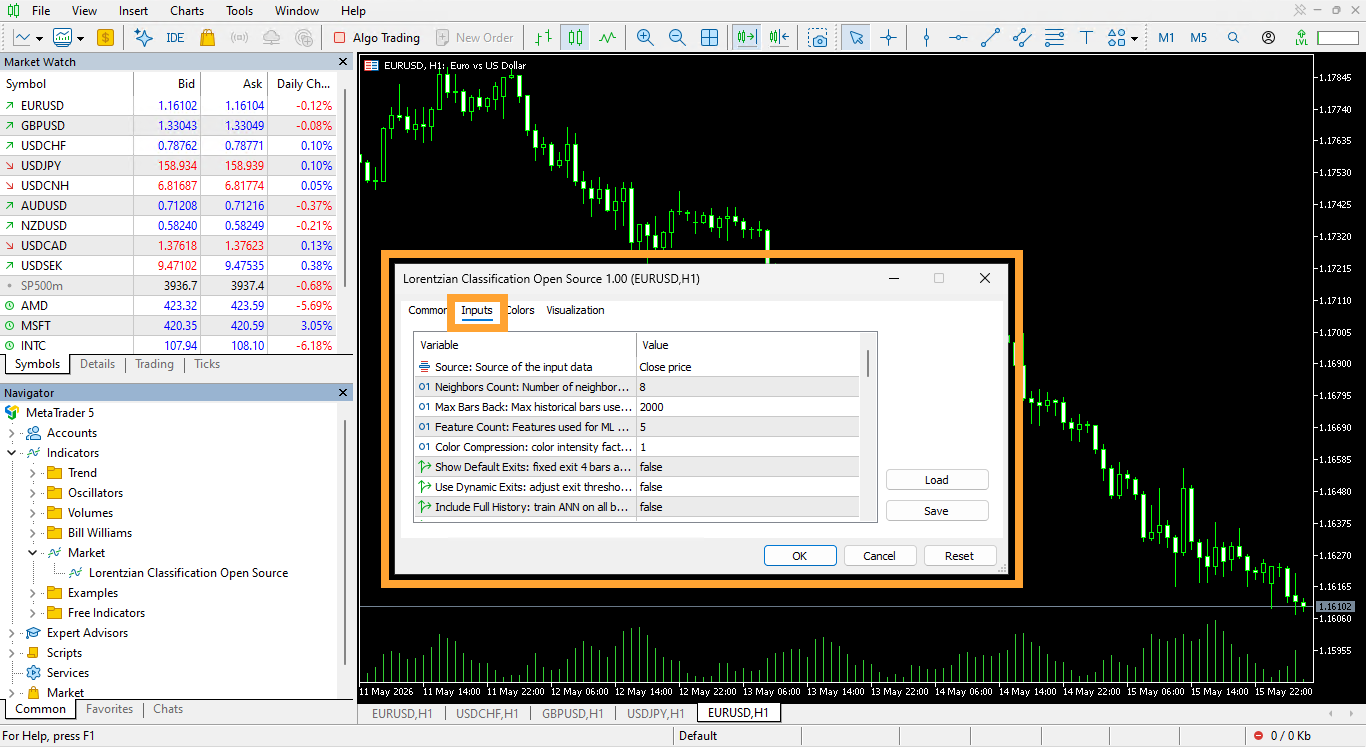Open the Ticks tab in Market Watch
Screen dimensions: 1366x747
[x=207, y=364]
